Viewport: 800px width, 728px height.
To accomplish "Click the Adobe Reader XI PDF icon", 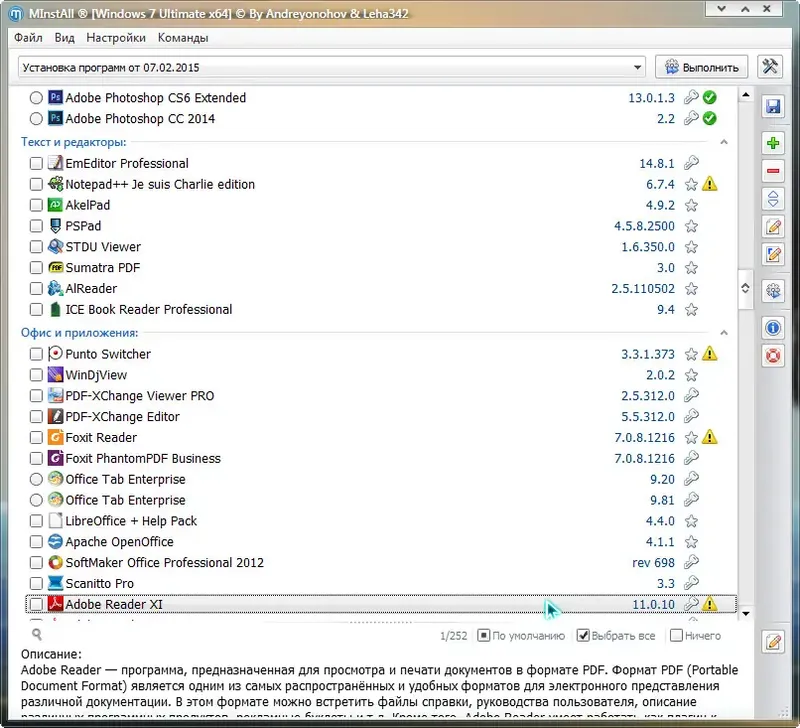I will pos(55,604).
